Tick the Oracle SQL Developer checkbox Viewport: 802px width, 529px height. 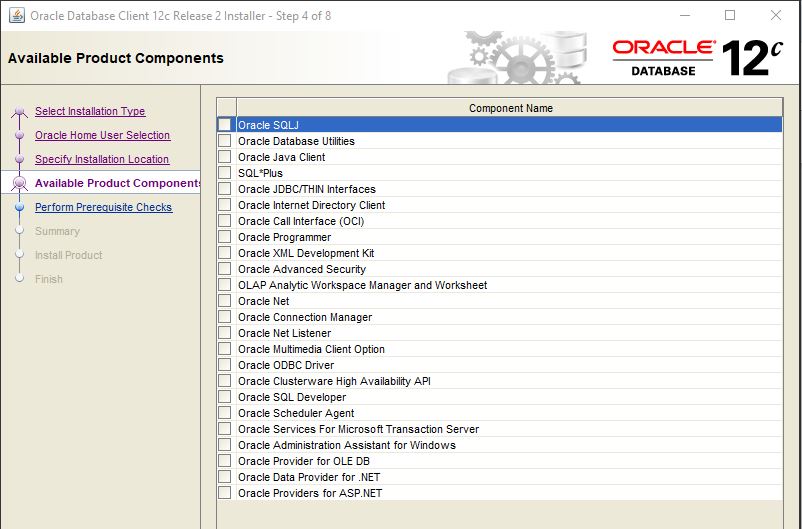click(x=225, y=396)
